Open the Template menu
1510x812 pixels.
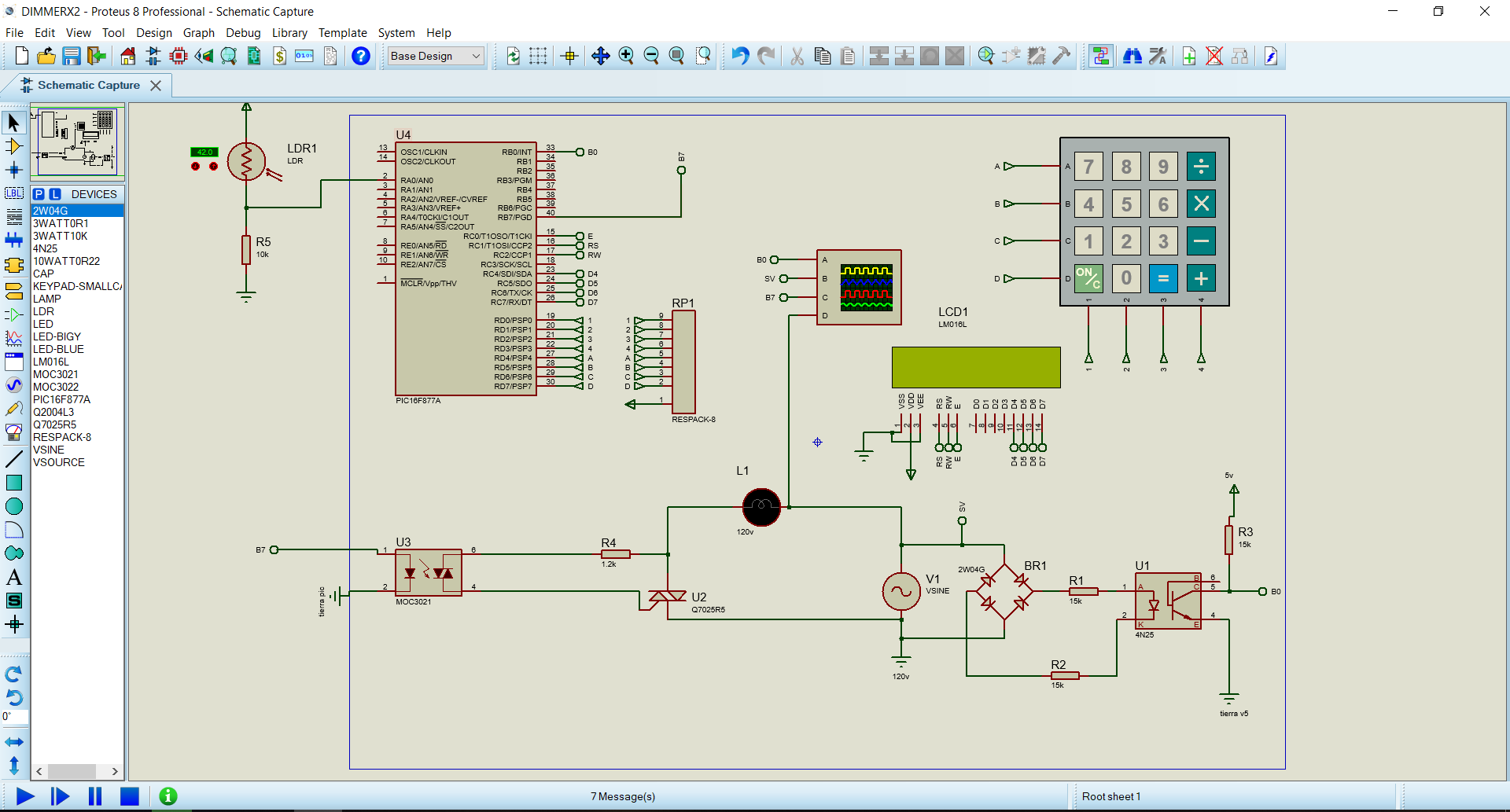(x=343, y=33)
